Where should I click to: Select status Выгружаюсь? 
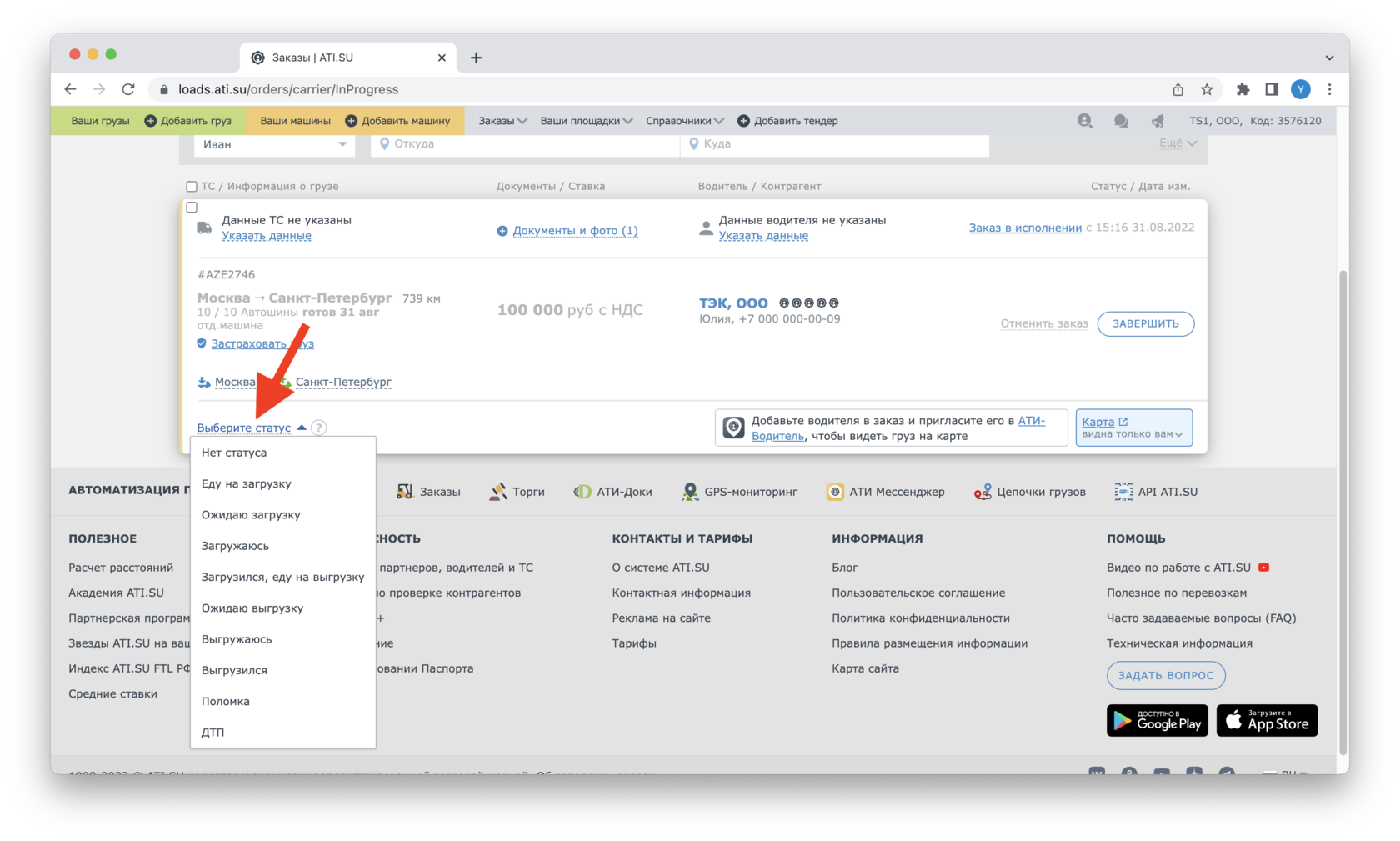click(283, 639)
